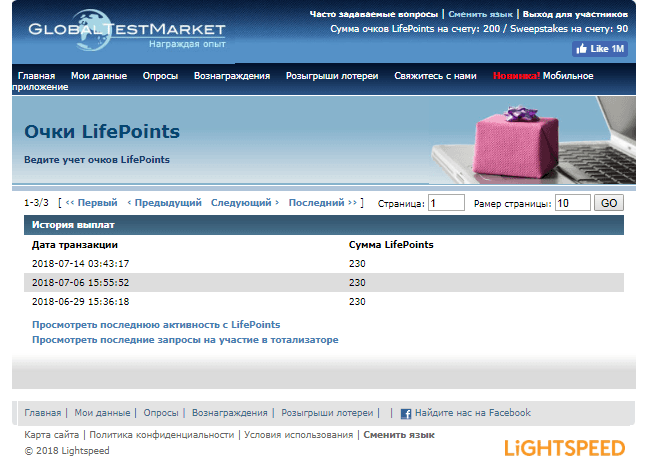Click Свяжитесь с нами menu item

[435, 76]
